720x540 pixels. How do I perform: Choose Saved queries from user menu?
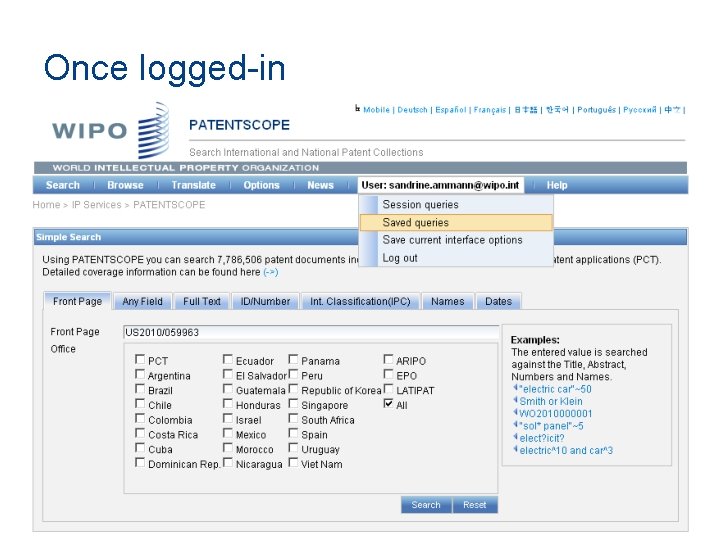[x=456, y=222]
